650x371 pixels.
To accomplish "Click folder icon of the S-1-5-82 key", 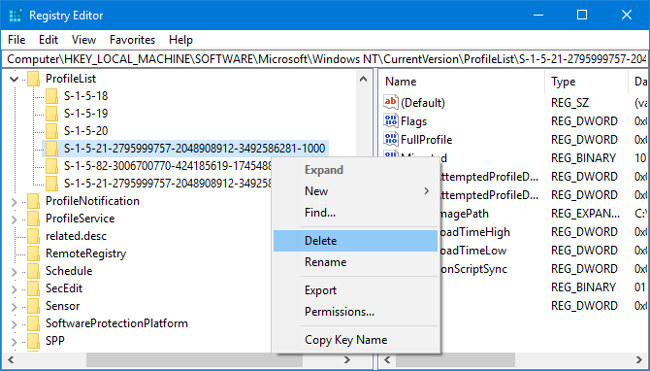I will tap(52, 166).
